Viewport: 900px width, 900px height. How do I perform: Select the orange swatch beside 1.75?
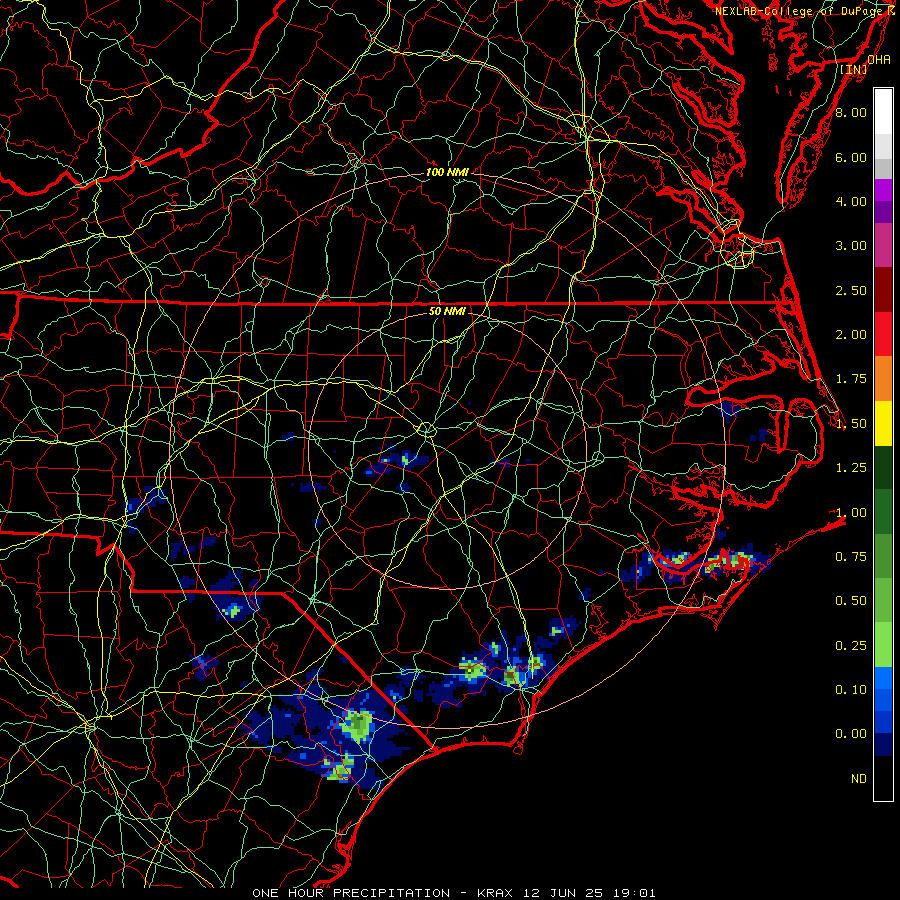coord(883,379)
